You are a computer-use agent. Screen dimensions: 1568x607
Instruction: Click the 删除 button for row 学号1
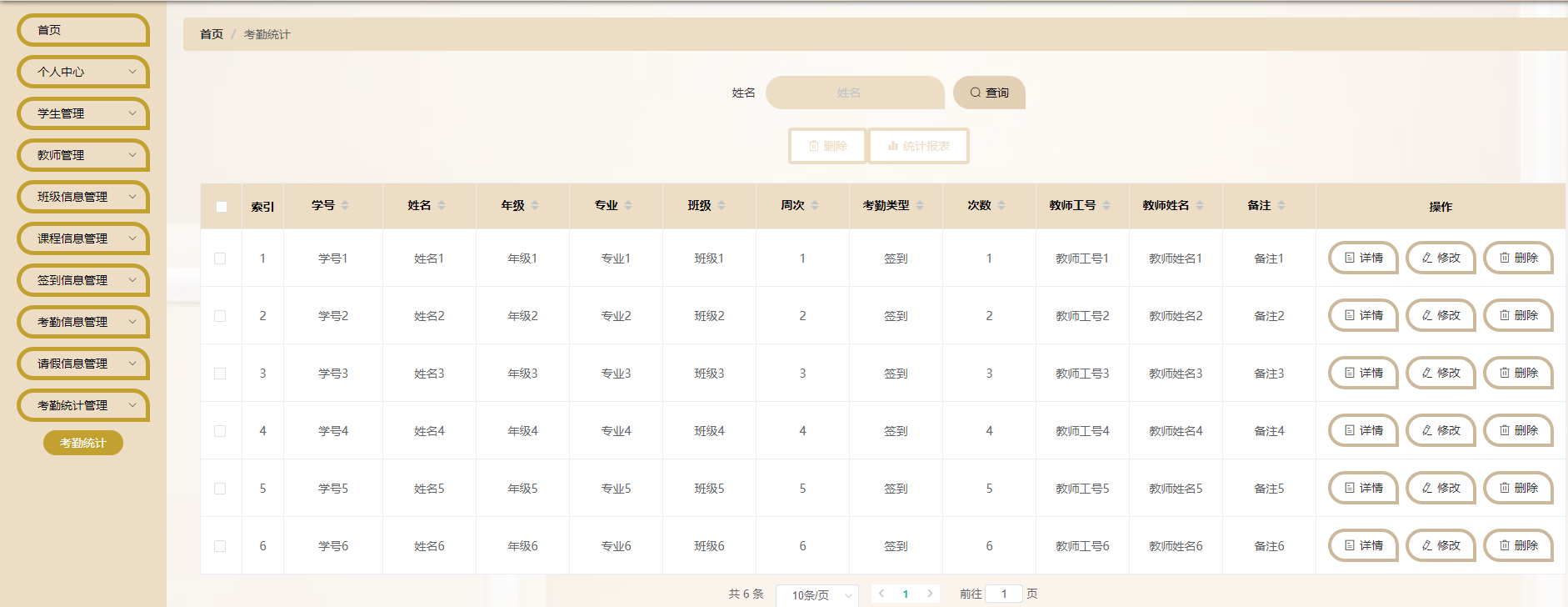[1518, 258]
